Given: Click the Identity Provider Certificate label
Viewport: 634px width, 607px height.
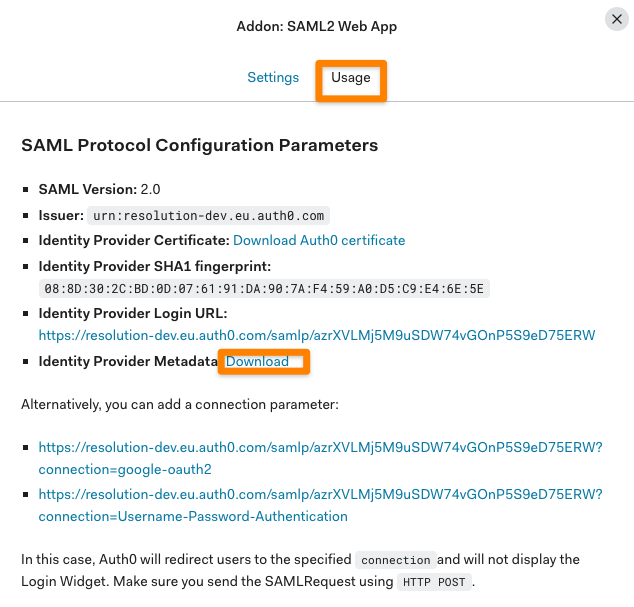Looking at the screenshot, I should [134, 240].
